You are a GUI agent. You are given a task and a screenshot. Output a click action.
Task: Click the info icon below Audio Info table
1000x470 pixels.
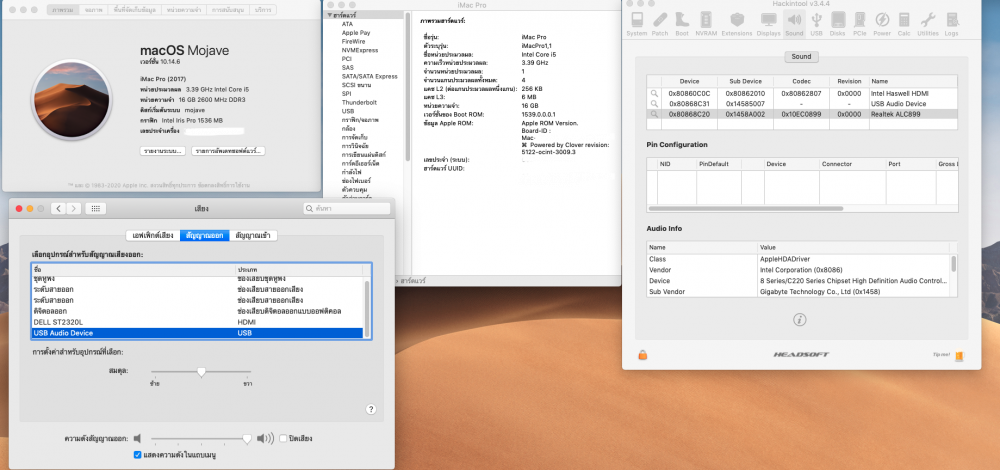[801, 319]
